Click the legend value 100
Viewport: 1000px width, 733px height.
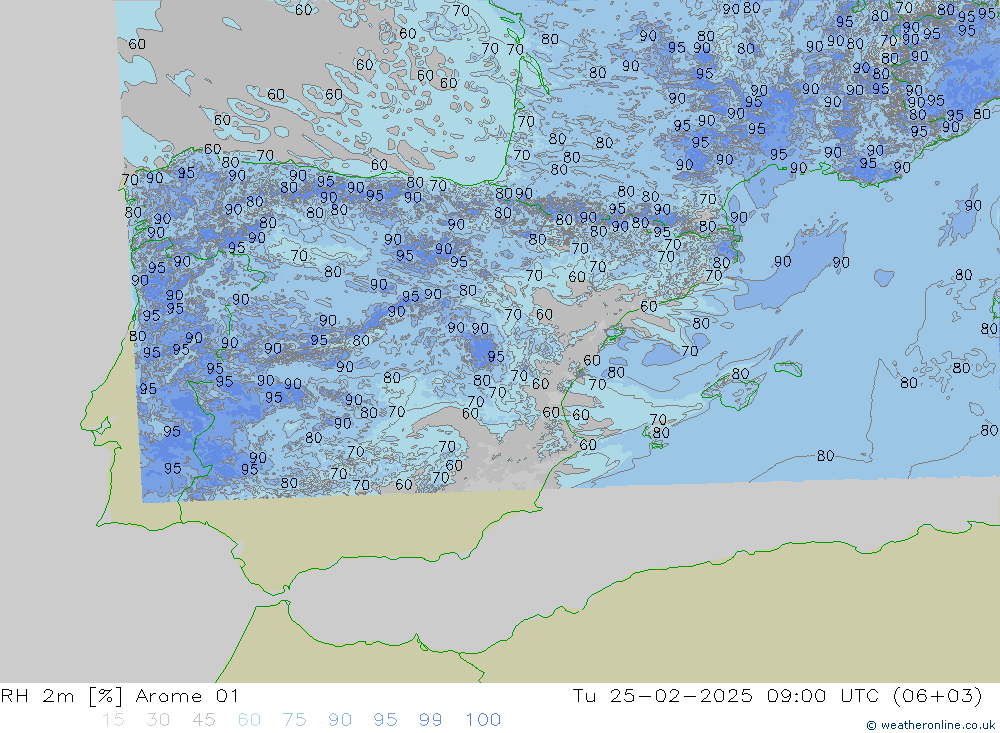[x=483, y=720]
